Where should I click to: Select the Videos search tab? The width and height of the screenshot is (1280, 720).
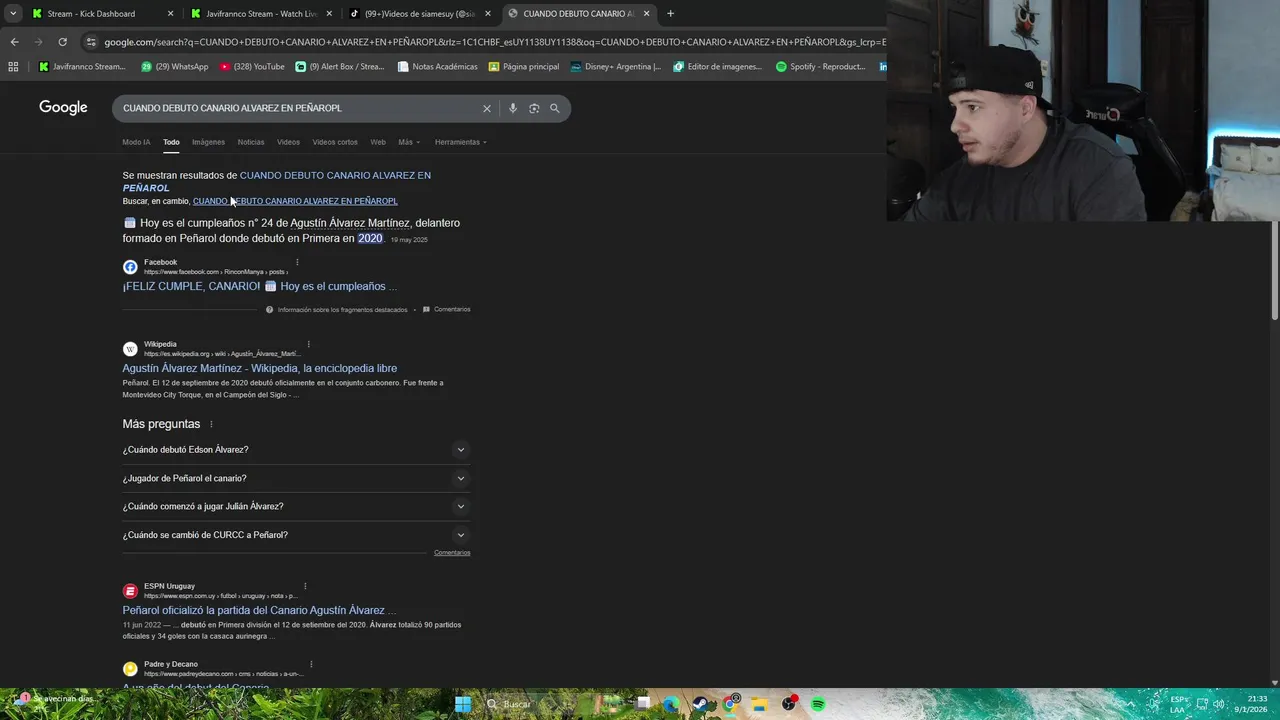pos(288,142)
